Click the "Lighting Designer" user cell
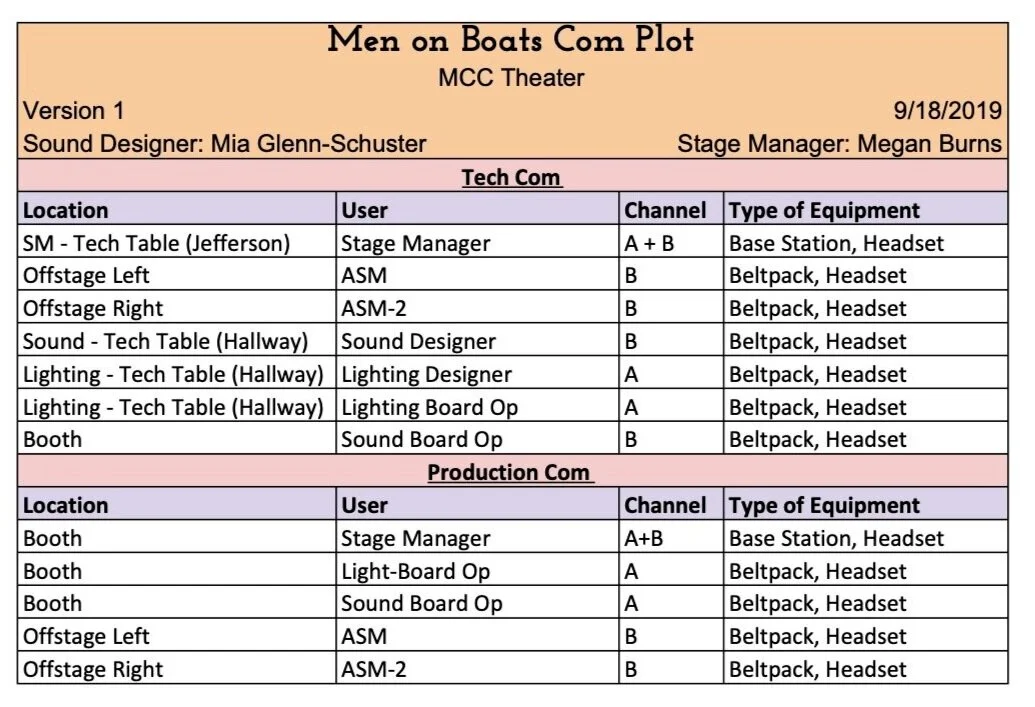The height and width of the screenshot is (707, 1035). 426,374
